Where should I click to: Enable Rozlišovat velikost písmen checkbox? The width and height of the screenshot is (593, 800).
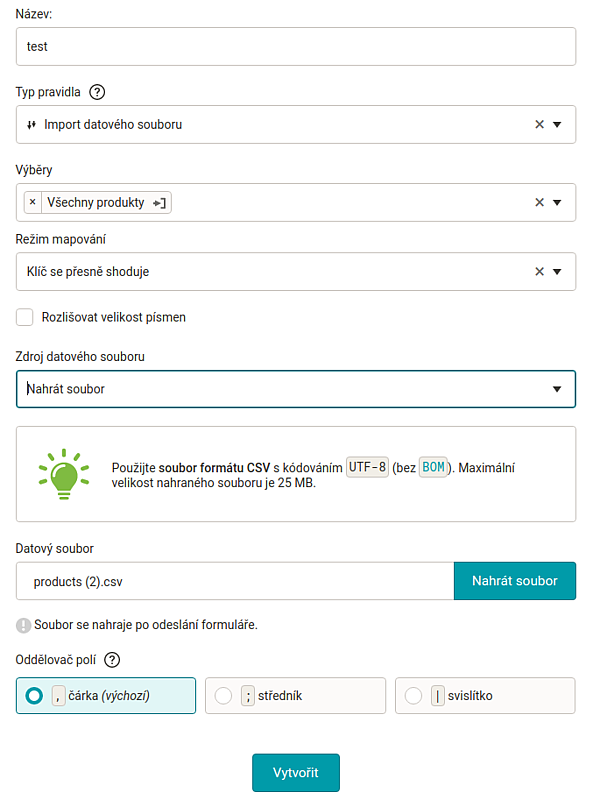pyautogui.click(x=24, y=317)
